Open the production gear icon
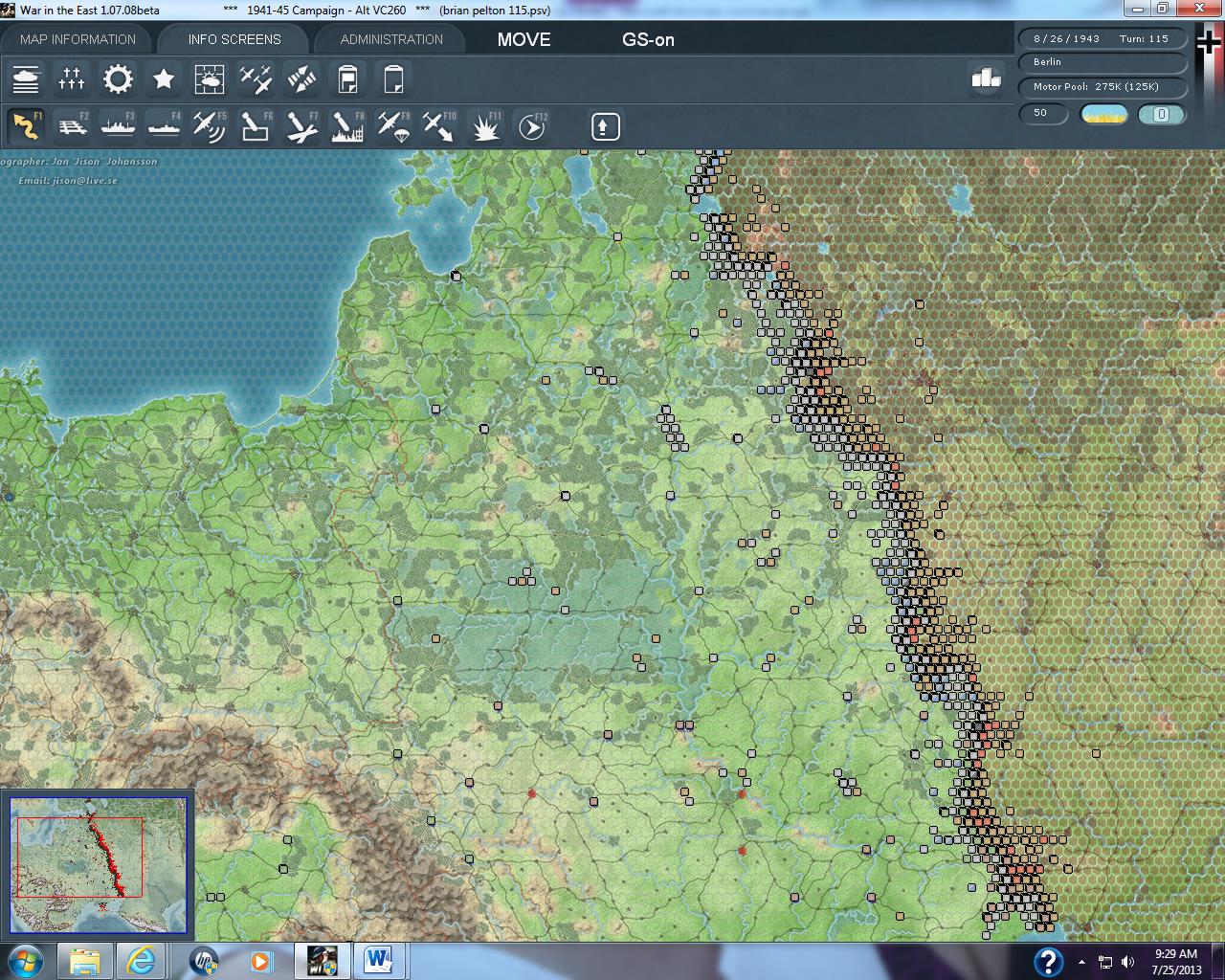This screenshot has width=1225, height=980. [118, 78]
